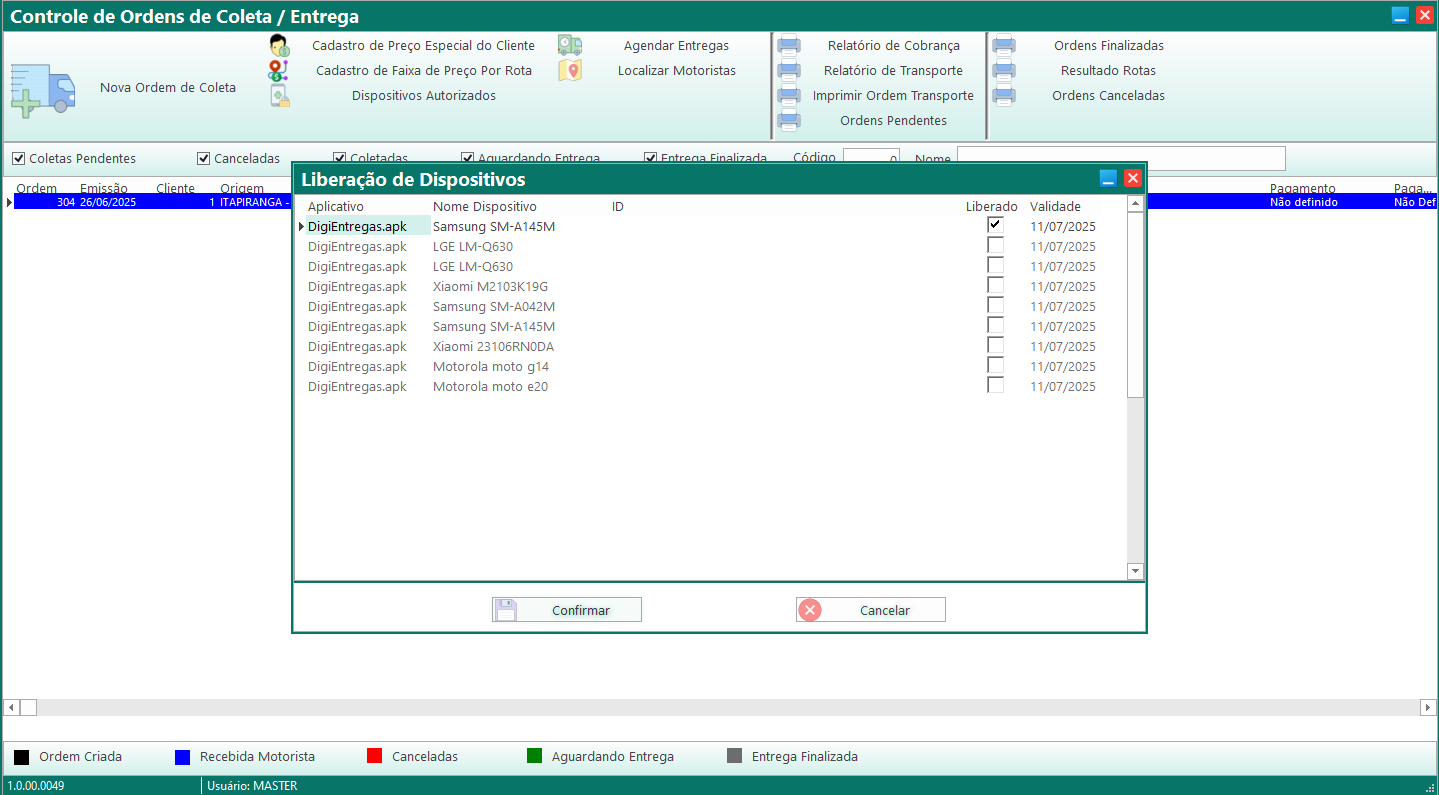This screenshot has width=1439, height=795.
Task: Click the Ordens Finalizadas printer icon
Action: pos(1004,46)
